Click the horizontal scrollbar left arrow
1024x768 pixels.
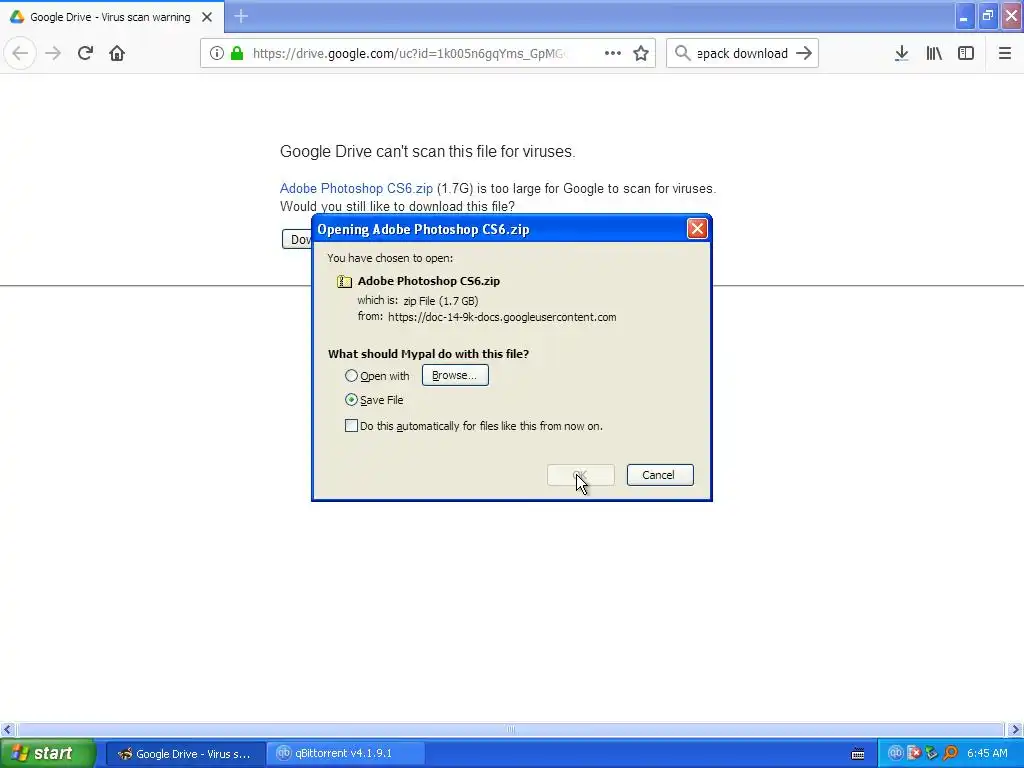tap(7, 729)
